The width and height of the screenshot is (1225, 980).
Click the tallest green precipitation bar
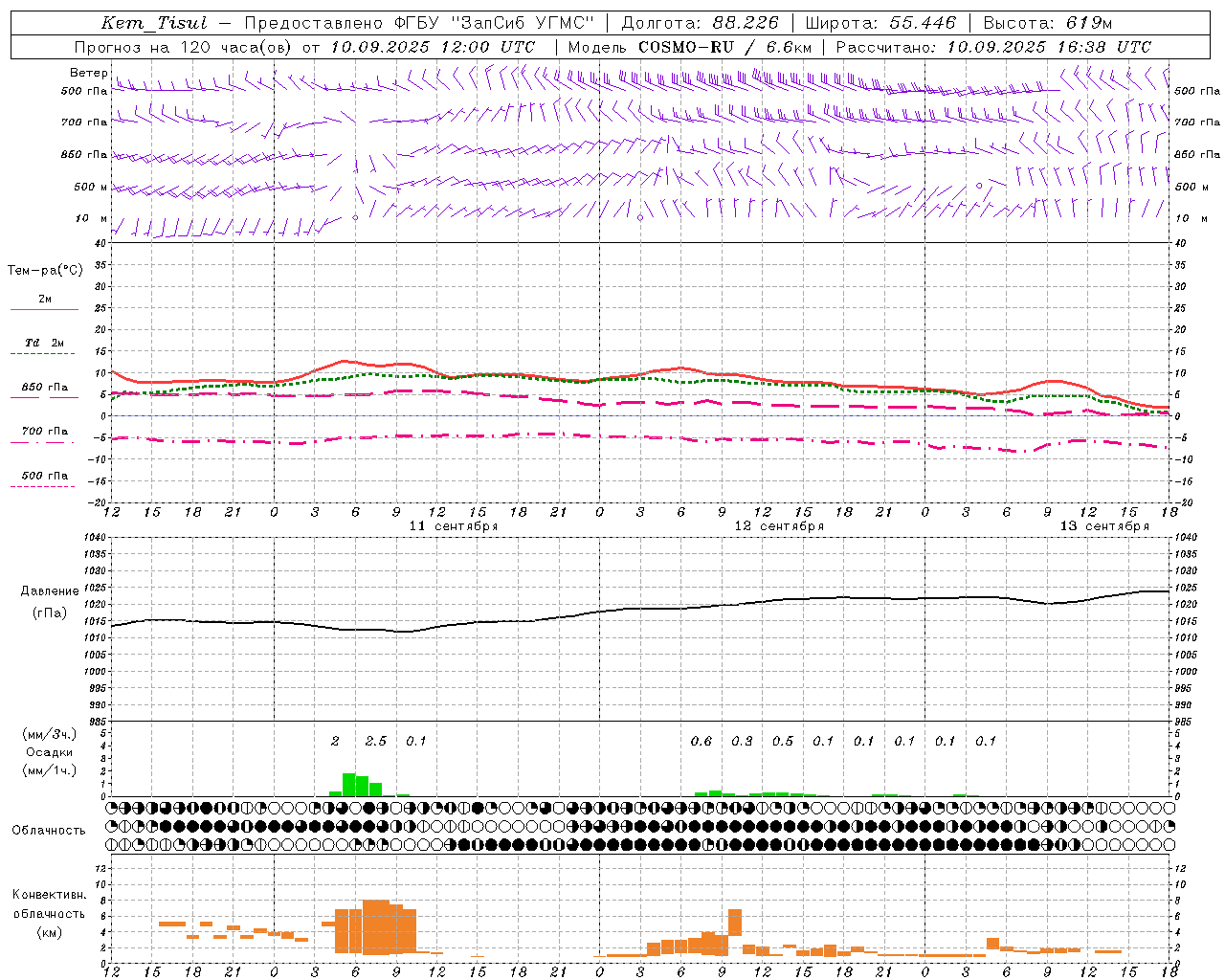(x=349, y=785)
